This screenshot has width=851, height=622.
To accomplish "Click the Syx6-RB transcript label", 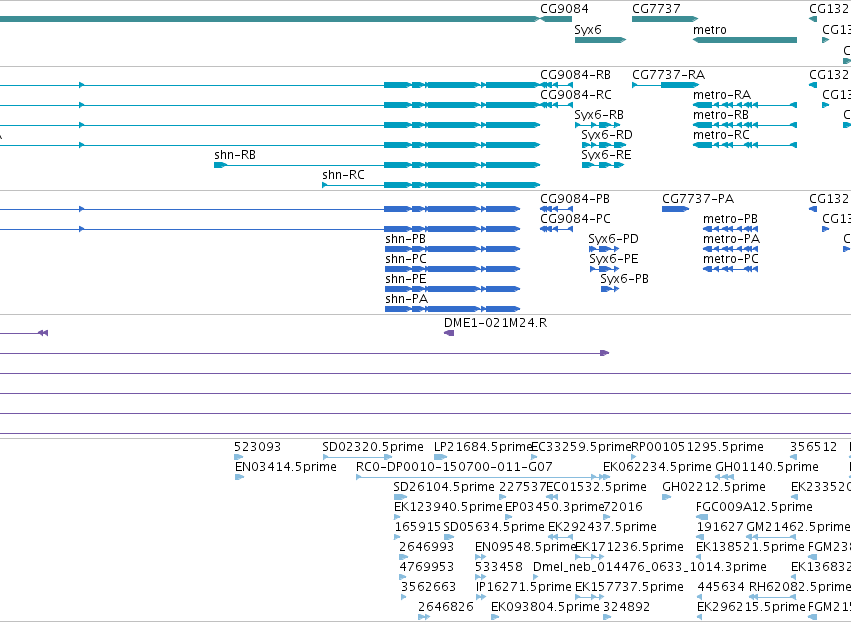I will [599, 115].
